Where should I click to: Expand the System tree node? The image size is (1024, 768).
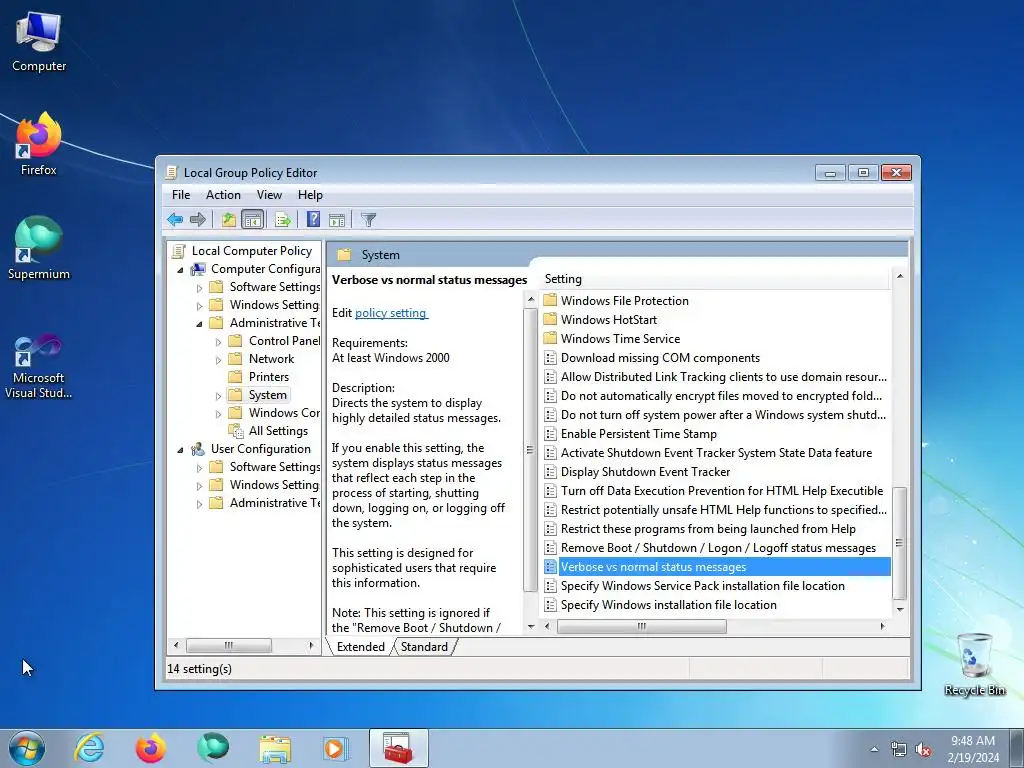[x=219, y=396]
